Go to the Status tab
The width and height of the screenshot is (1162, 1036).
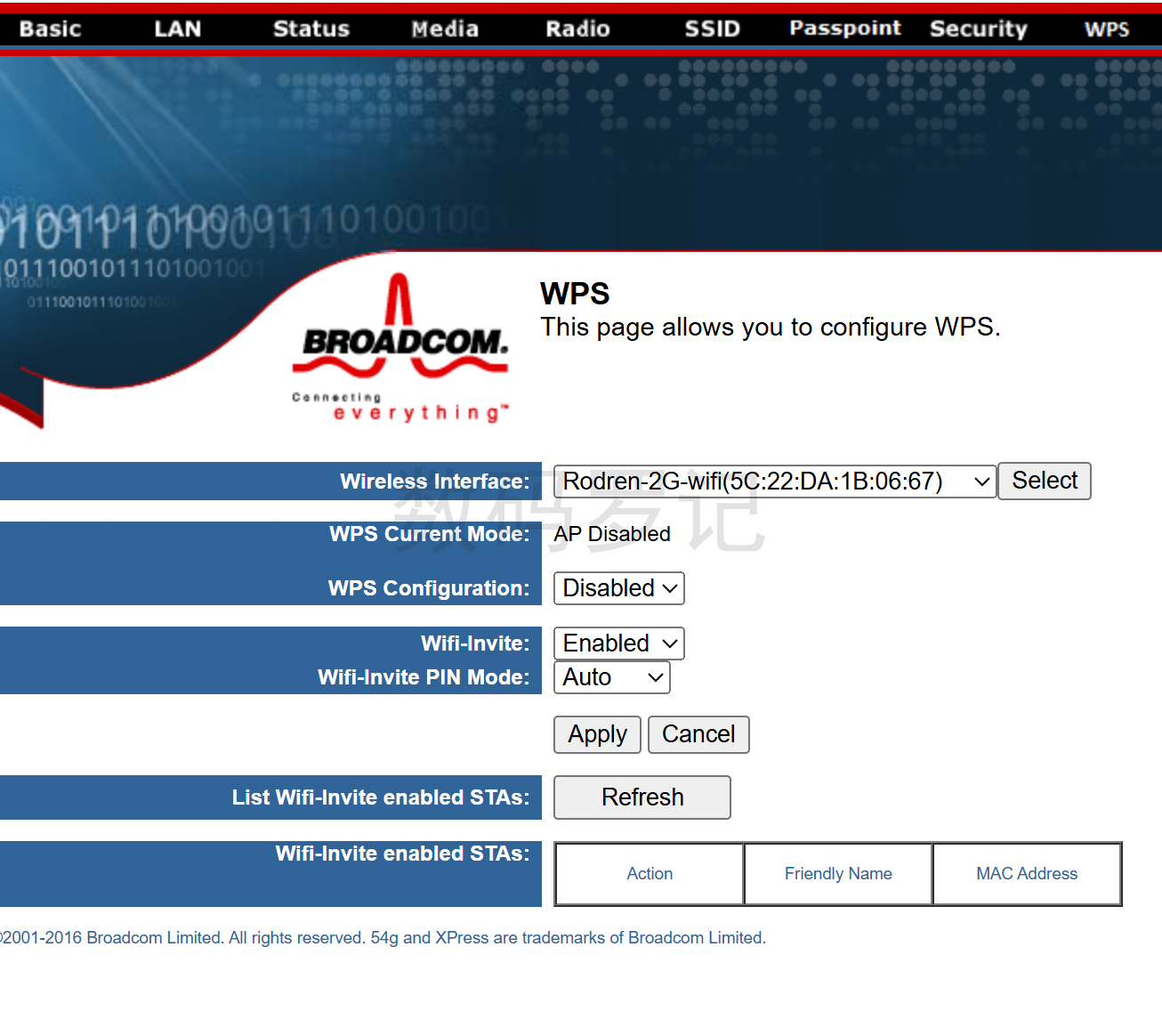(x=311, y=29)
